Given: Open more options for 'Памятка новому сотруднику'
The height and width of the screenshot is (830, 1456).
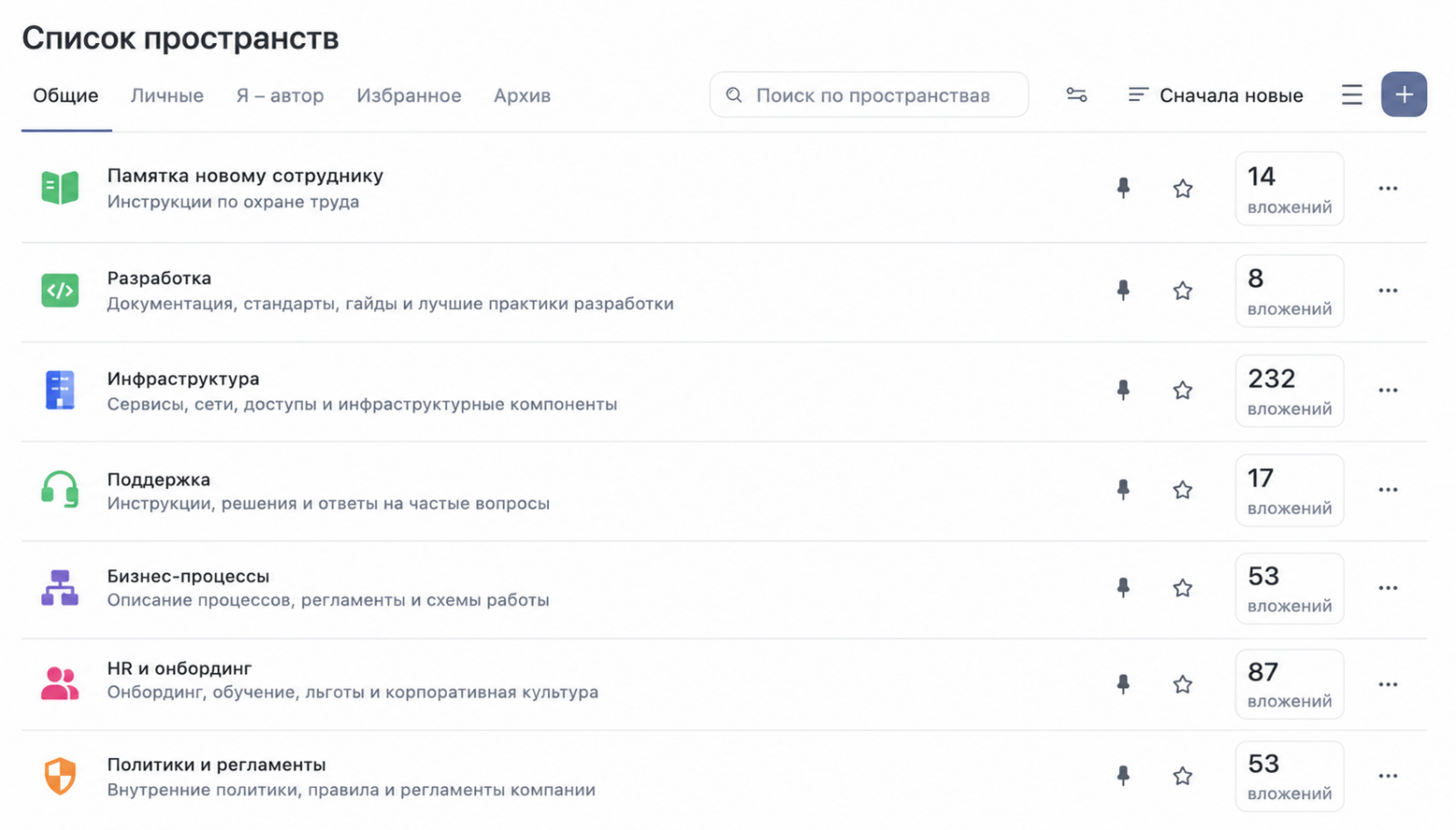Looking at the screenshot, I should (1388, 189).
